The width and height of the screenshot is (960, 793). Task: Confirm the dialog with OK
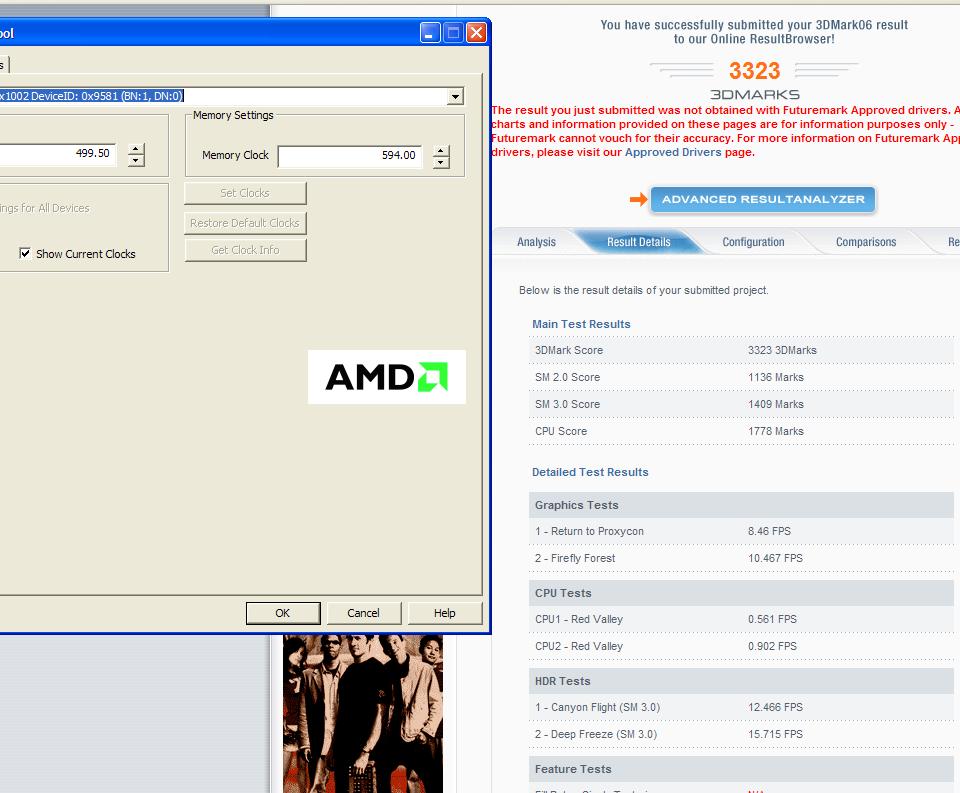(283, 613)
